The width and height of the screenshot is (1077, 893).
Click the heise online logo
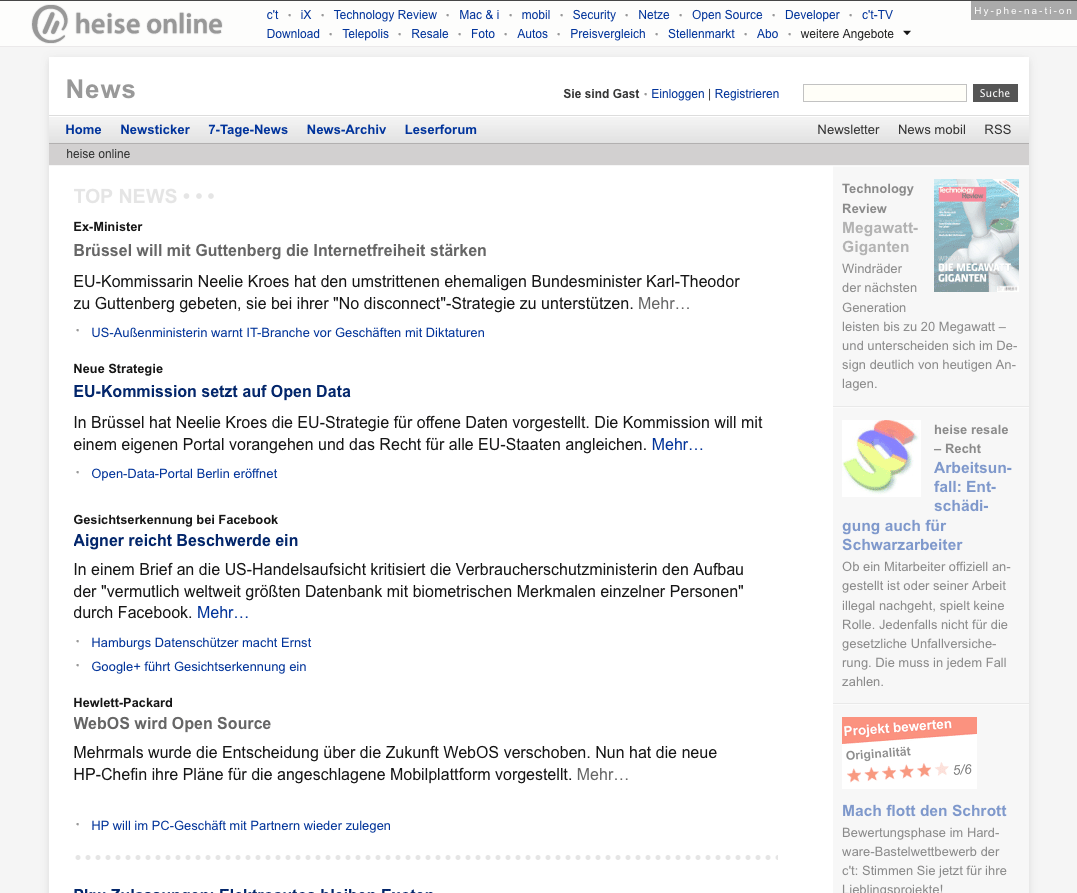click(125, 23)
